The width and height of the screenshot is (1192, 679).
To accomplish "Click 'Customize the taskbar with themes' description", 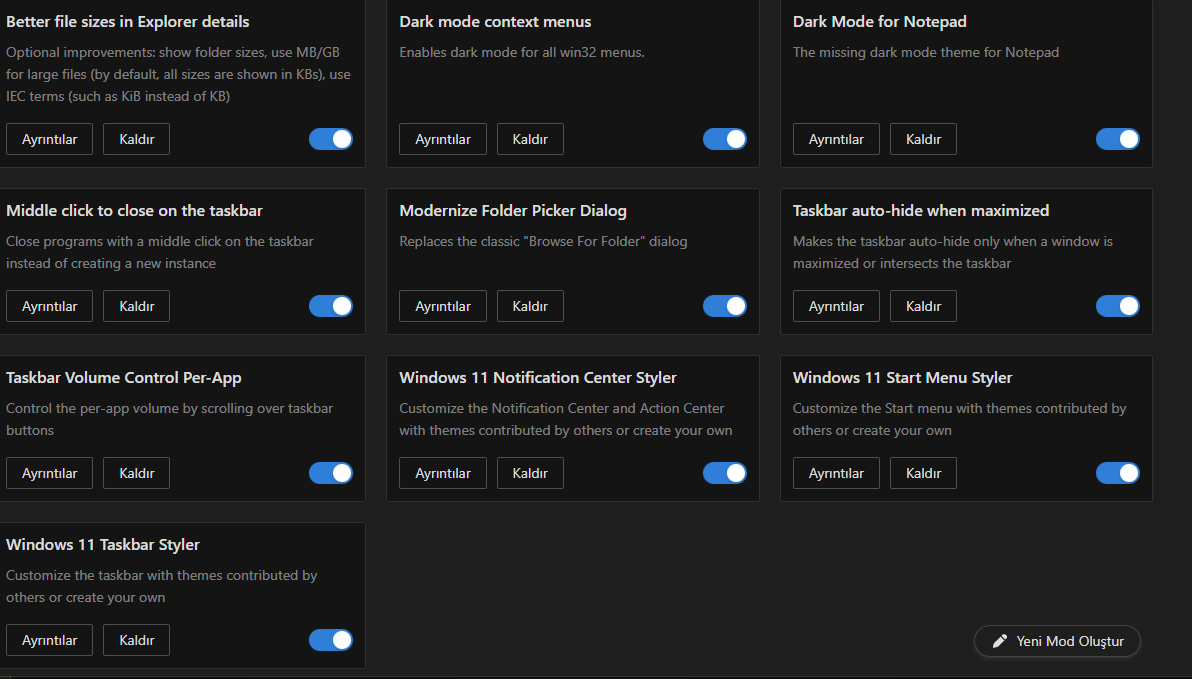I will 162,586.
